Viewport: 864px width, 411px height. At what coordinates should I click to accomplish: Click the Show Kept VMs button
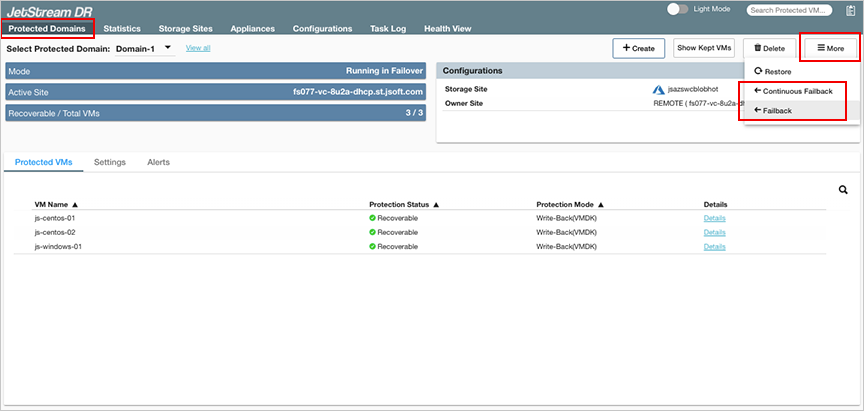click(703, 47)
